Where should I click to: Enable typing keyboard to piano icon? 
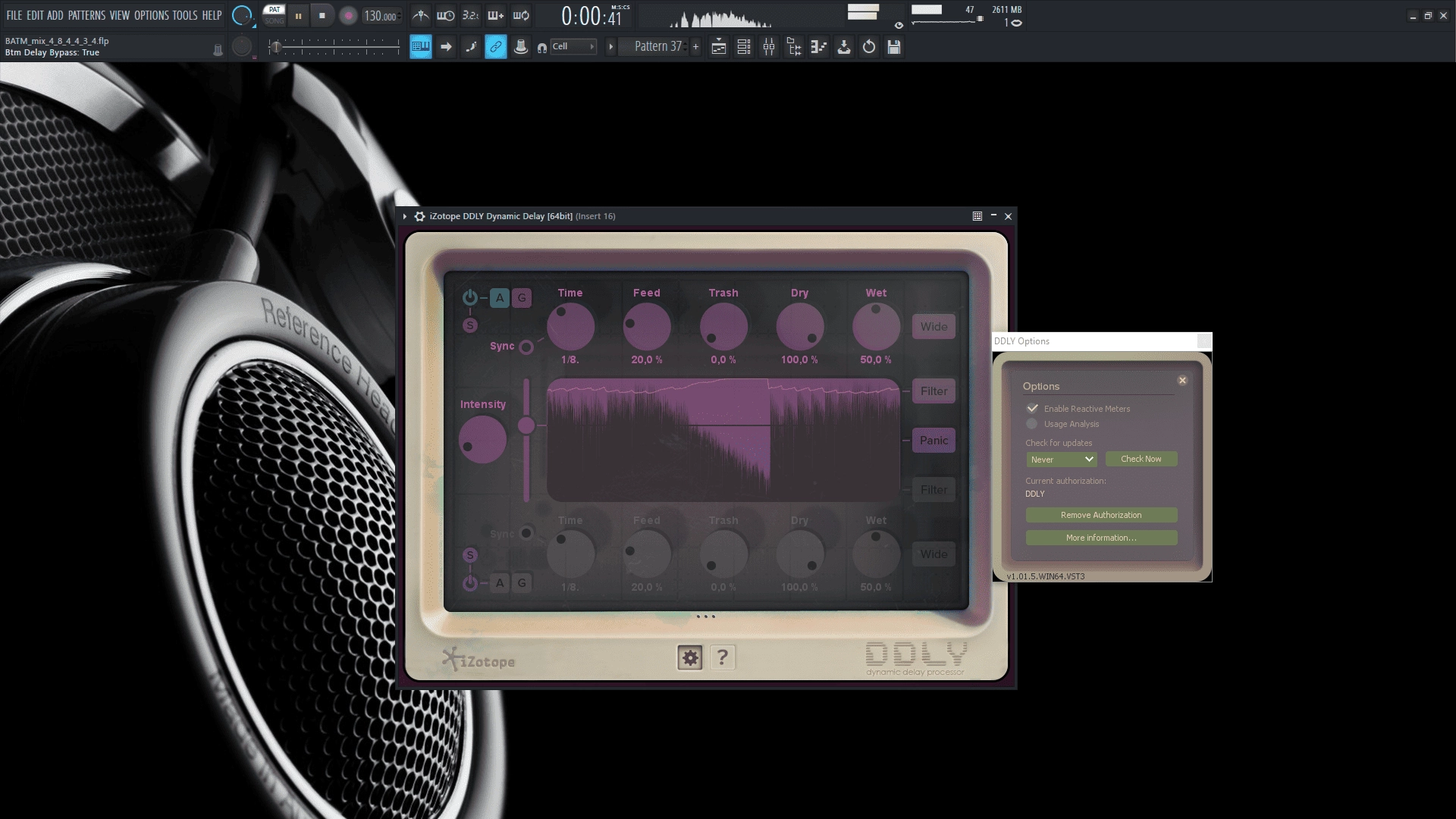421,47
